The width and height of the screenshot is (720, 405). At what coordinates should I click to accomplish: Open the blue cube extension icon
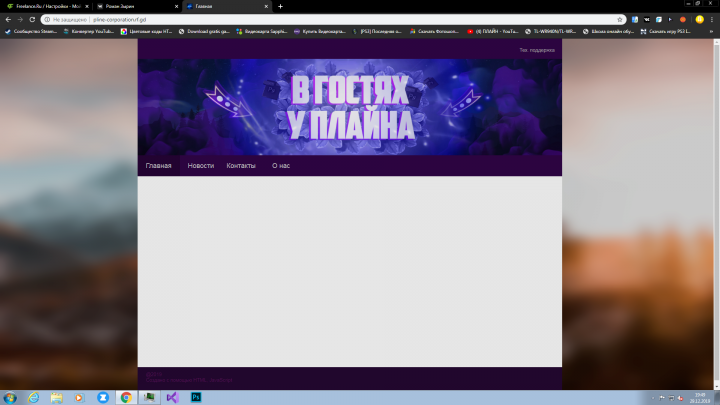point(659,20)
